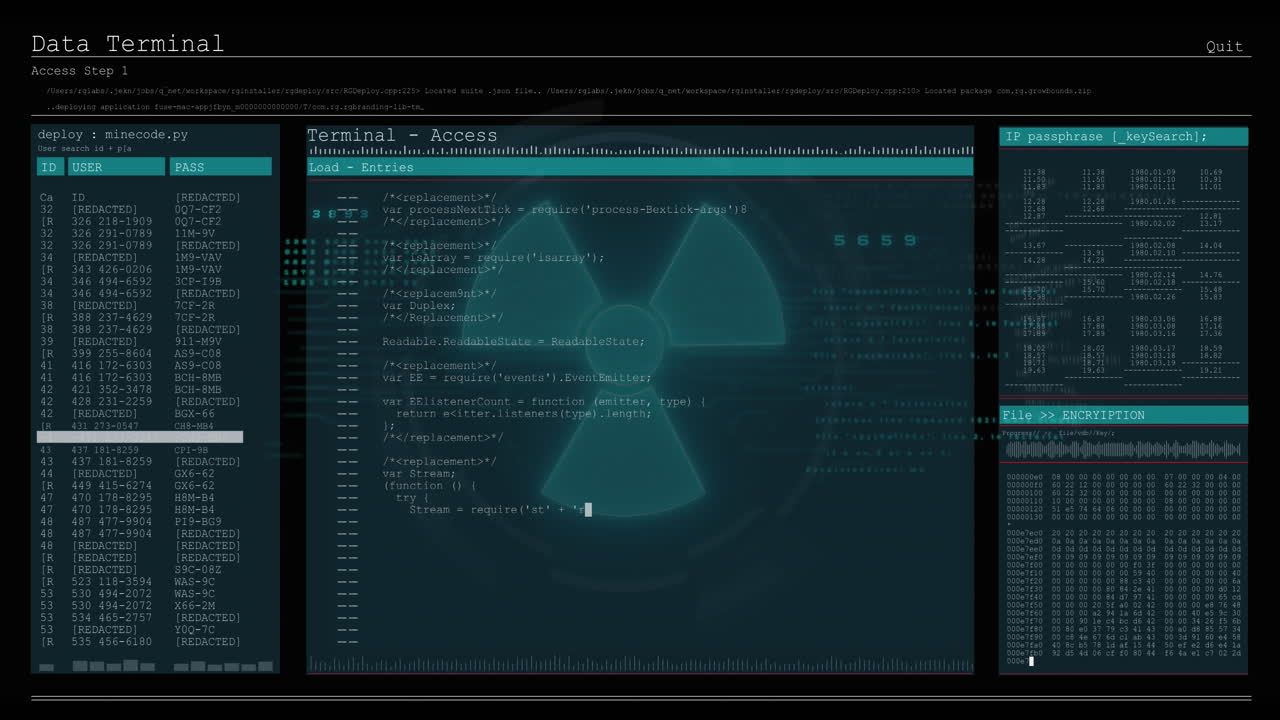Select the PASS column header
The height and width of the screenshot is (720, 1280).
point(220,166)
